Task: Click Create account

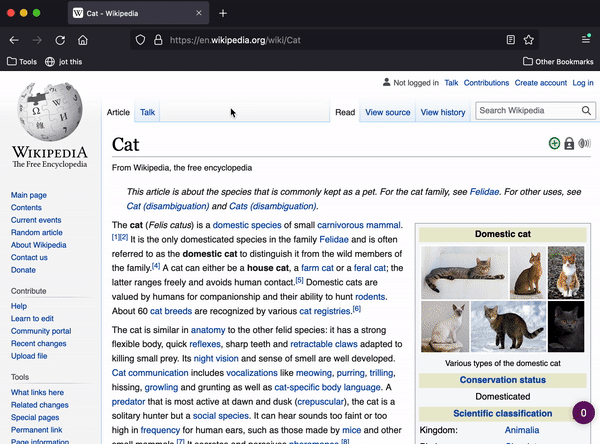Action: click(541, 83)
